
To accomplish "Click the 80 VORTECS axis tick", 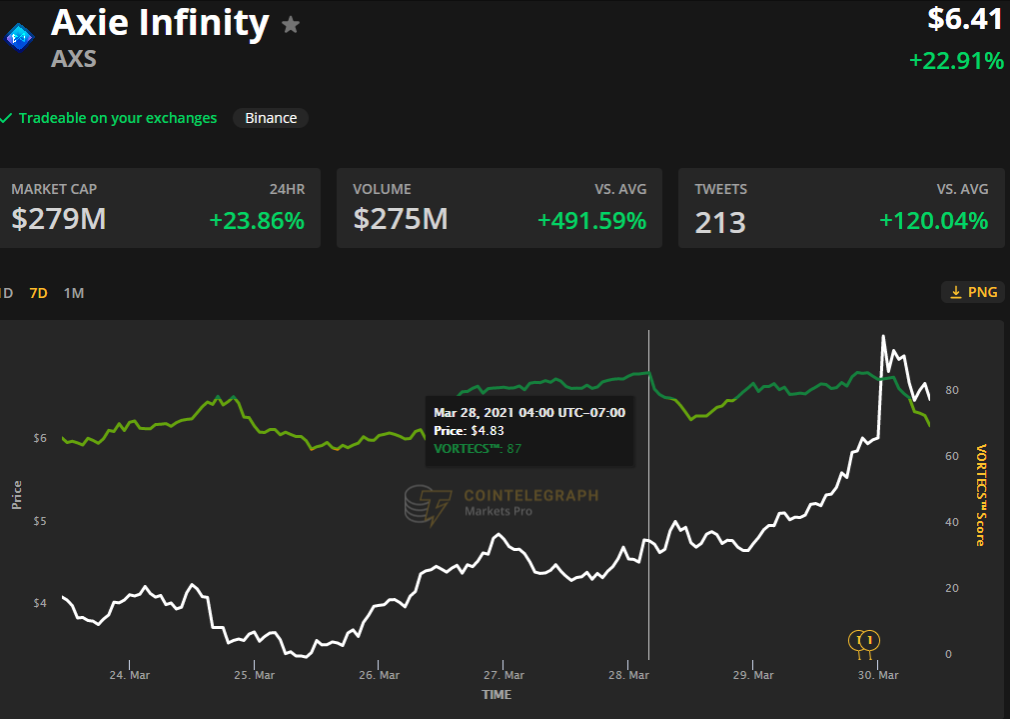I will (x=952, y=390).
